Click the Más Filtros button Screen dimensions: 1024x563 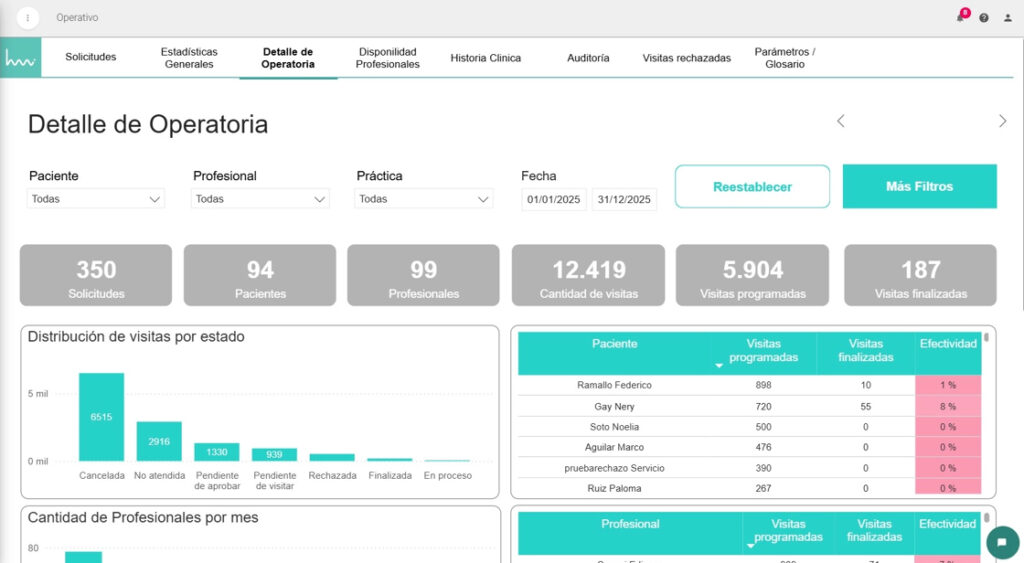(919, 187)
